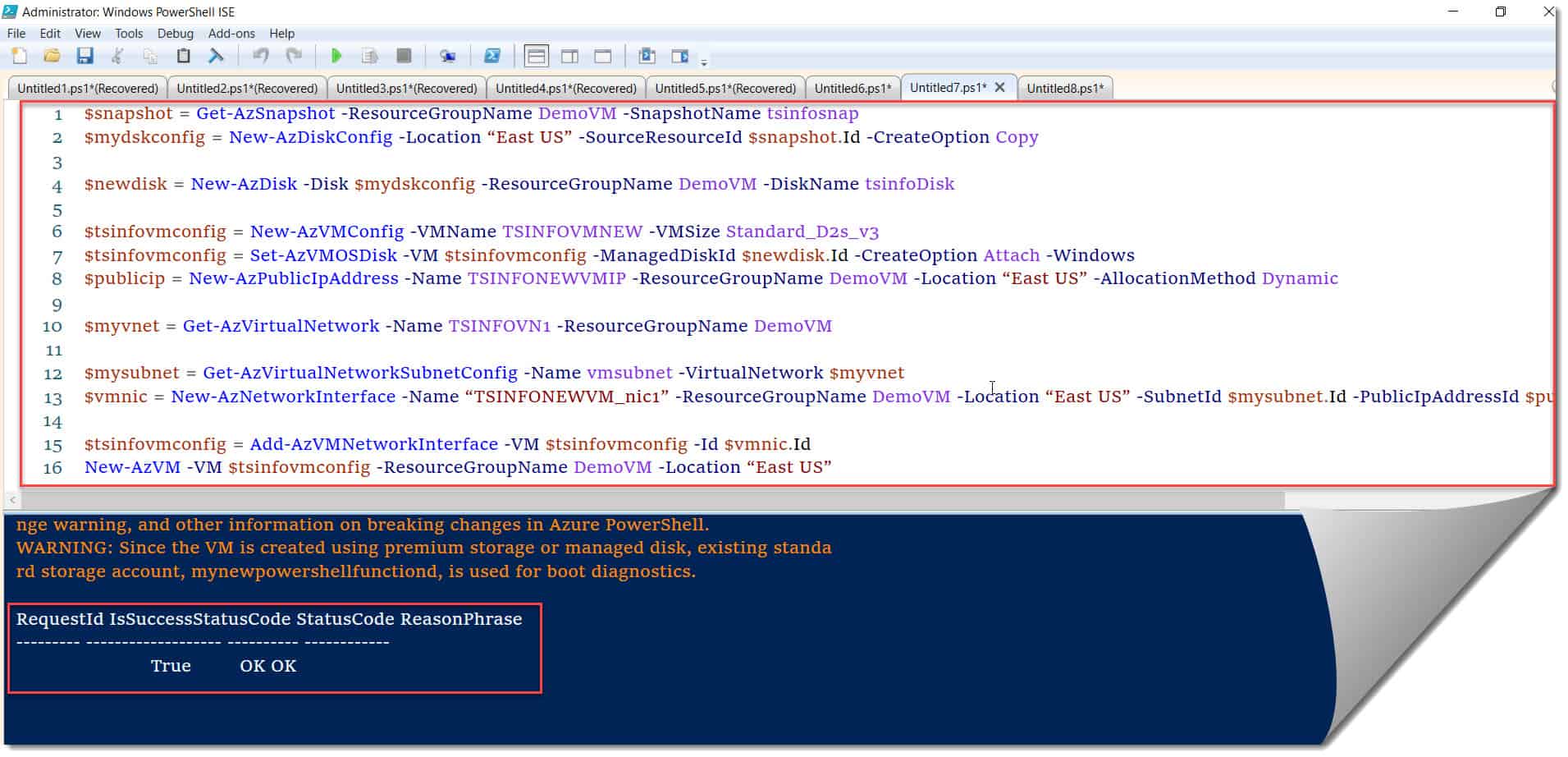Paste clipboard contents into the script
Image resolution: width=1568 pixels, height=757 pixels.
click(183, 56)
